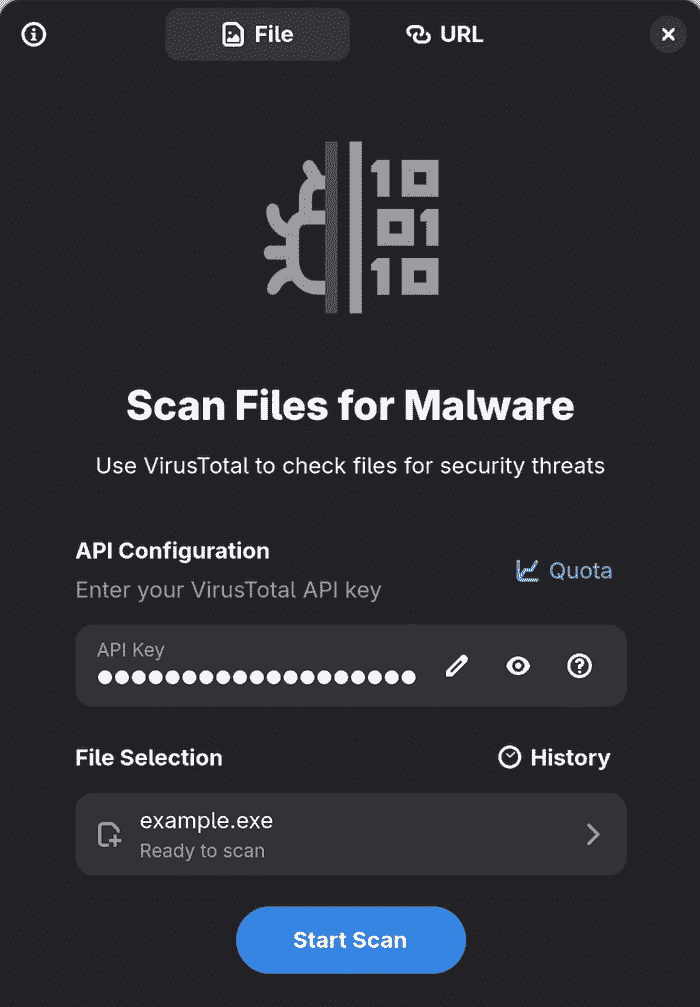Click the question mark help icon
This screenshot has width=700, height=1007.
579,666
